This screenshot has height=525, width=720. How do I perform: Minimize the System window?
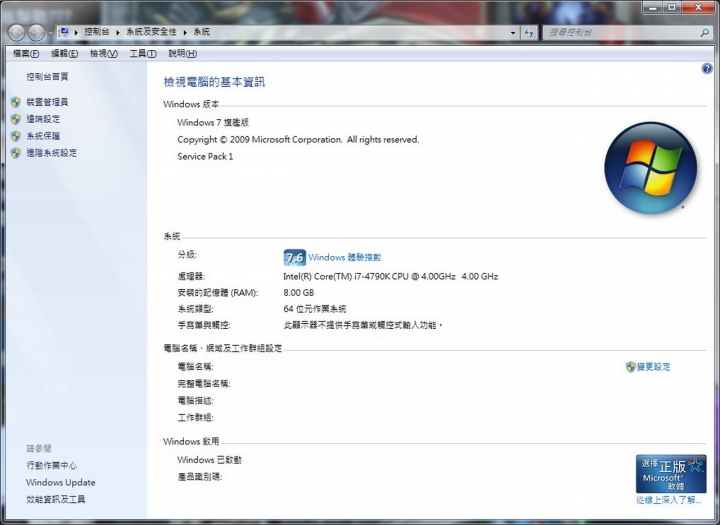652,7
